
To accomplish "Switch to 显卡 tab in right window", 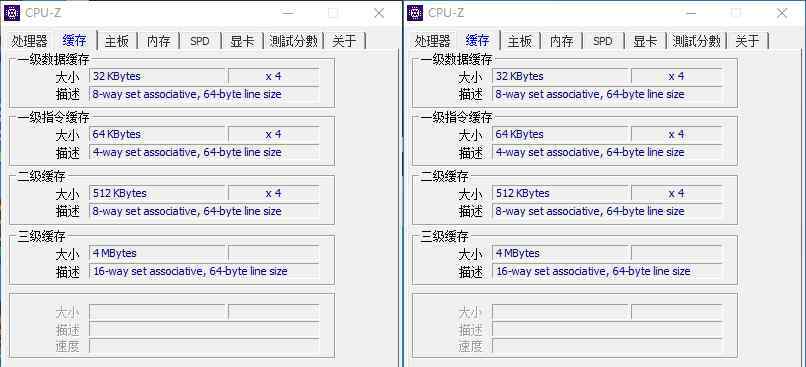I will (645, 41).
